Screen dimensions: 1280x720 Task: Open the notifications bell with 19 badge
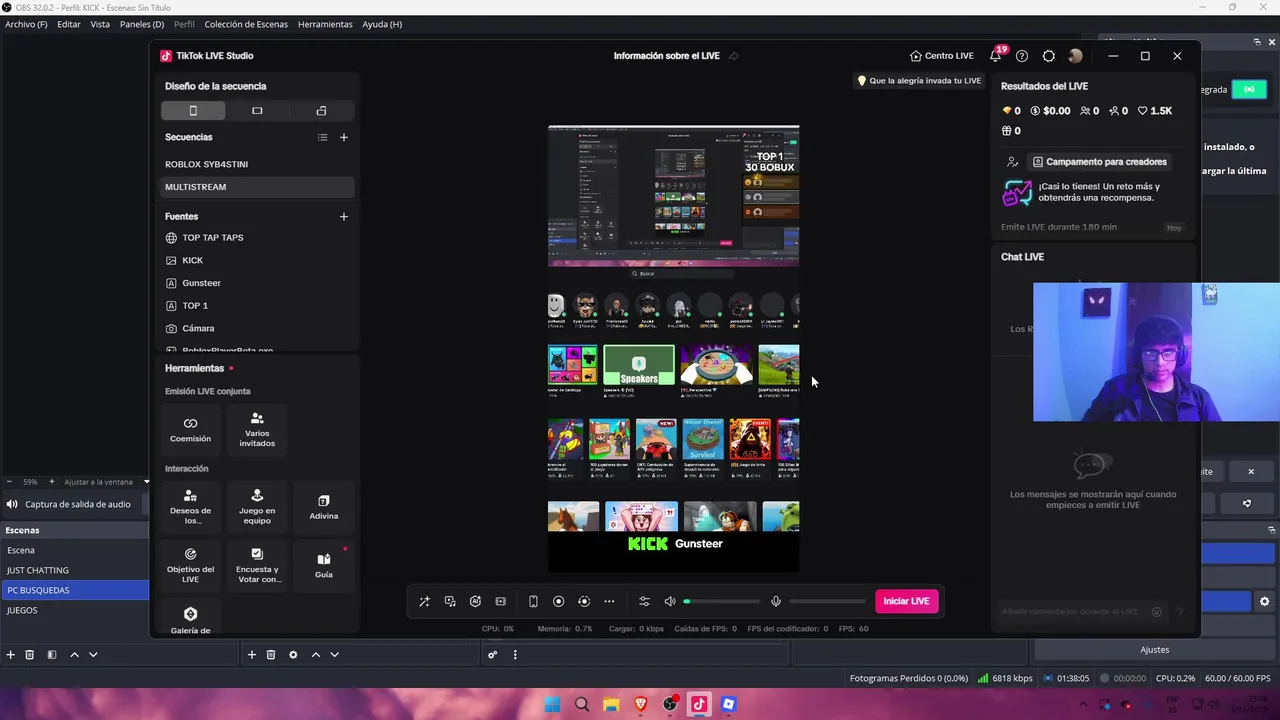click(x=996, y=56)
